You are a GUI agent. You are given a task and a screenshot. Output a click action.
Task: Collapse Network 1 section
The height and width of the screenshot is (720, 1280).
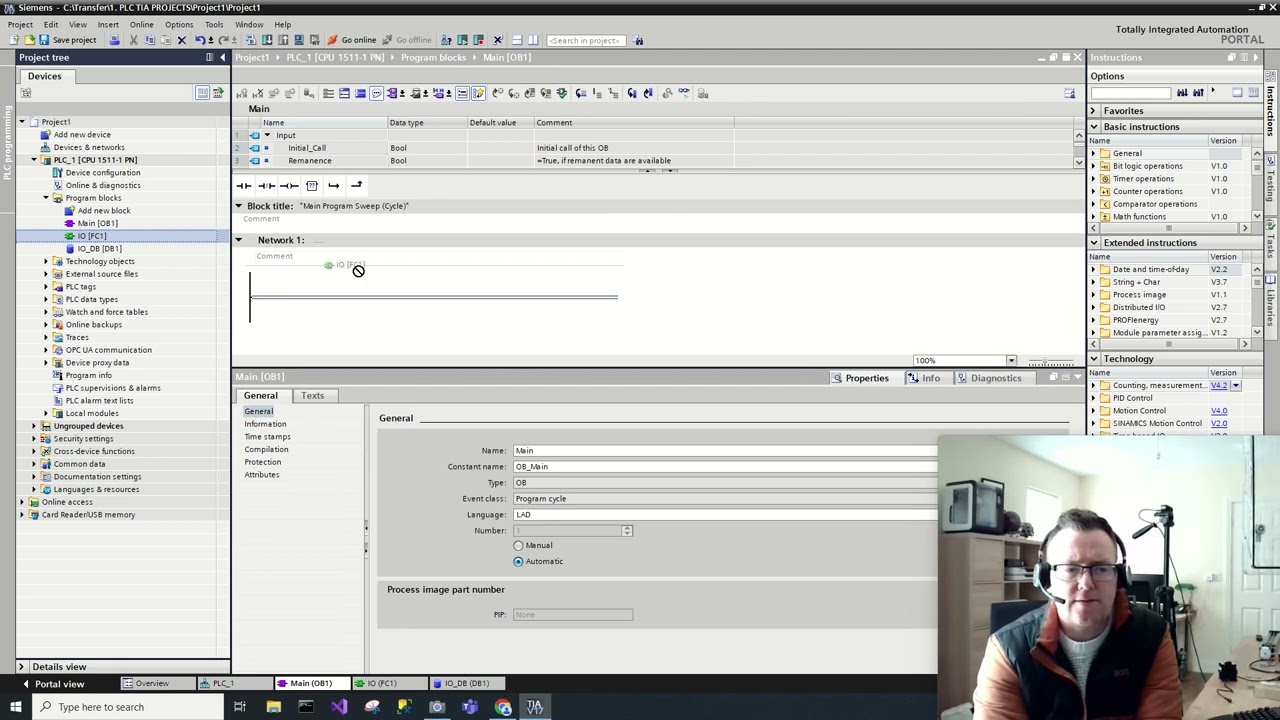click(x=238, y=240)
